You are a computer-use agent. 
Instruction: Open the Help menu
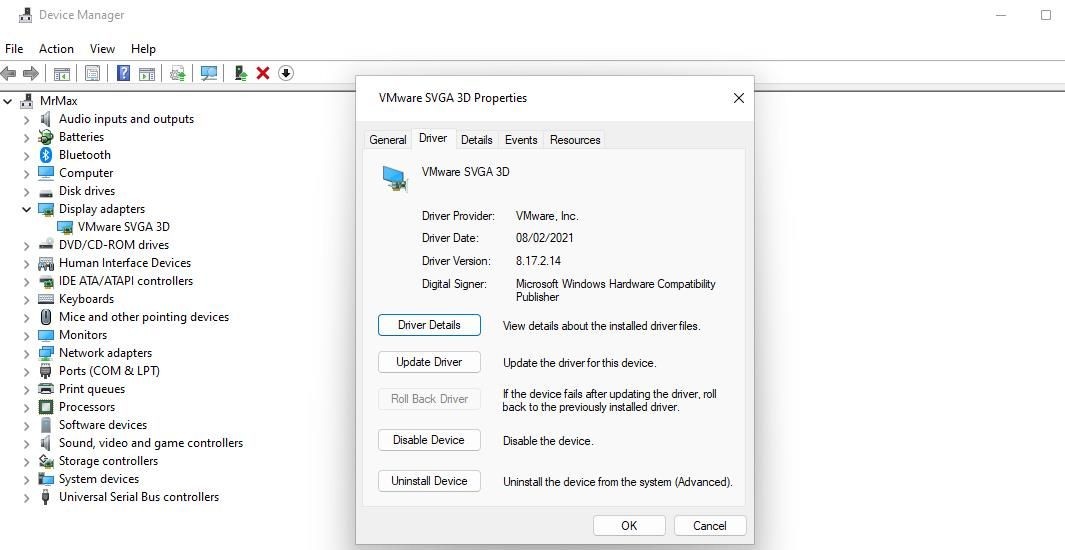point(143,49)
